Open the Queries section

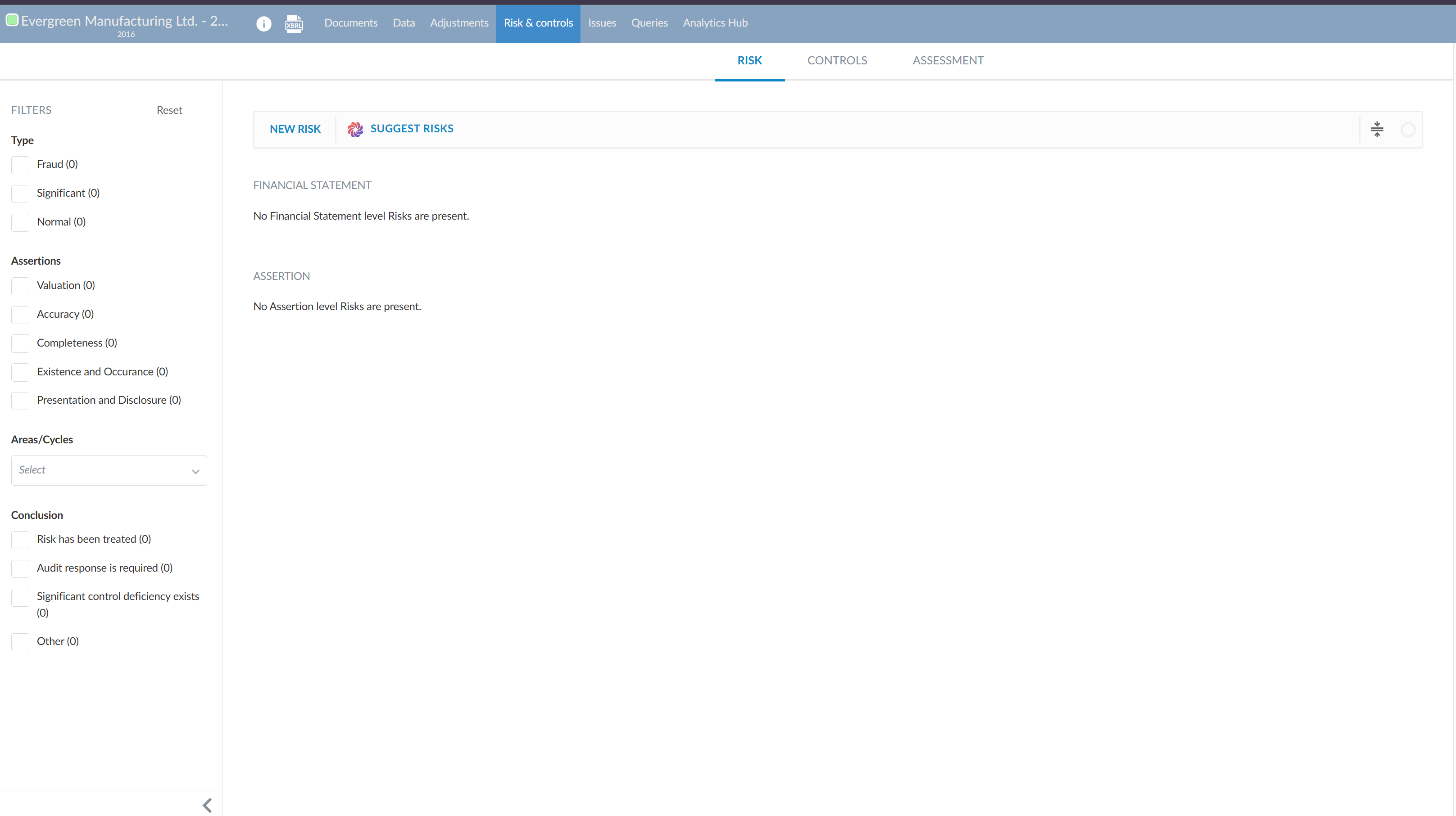click(649, 23)
